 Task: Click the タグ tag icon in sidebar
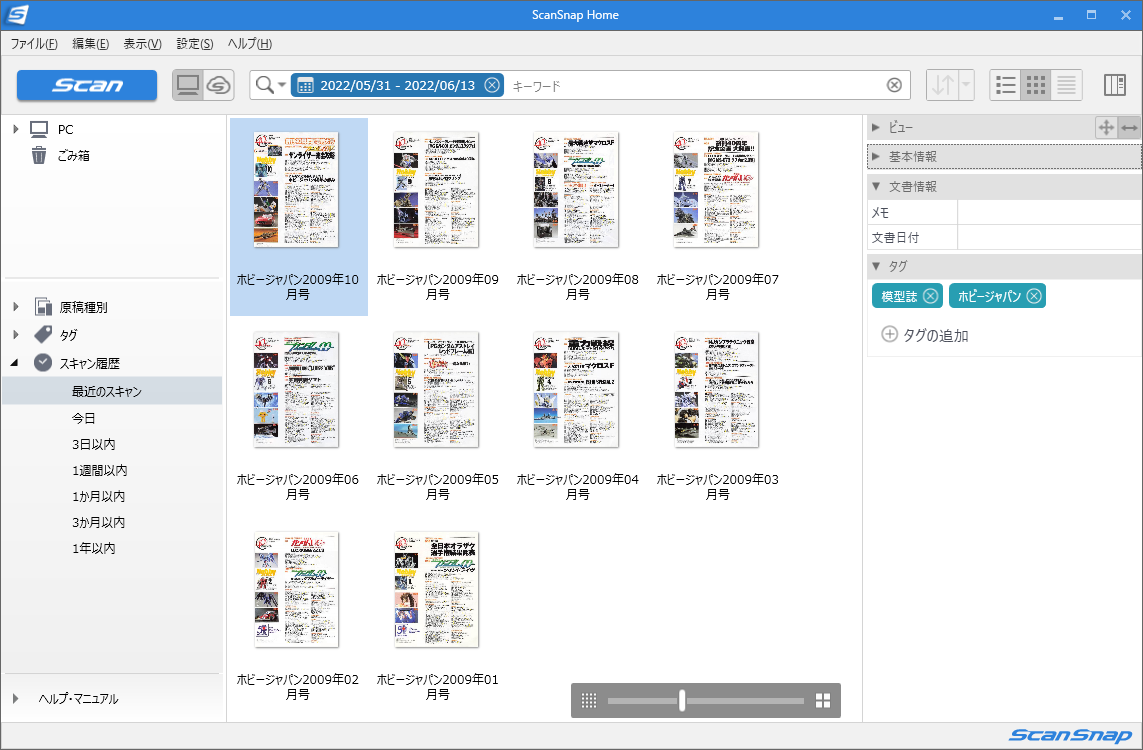coord(43,335)
